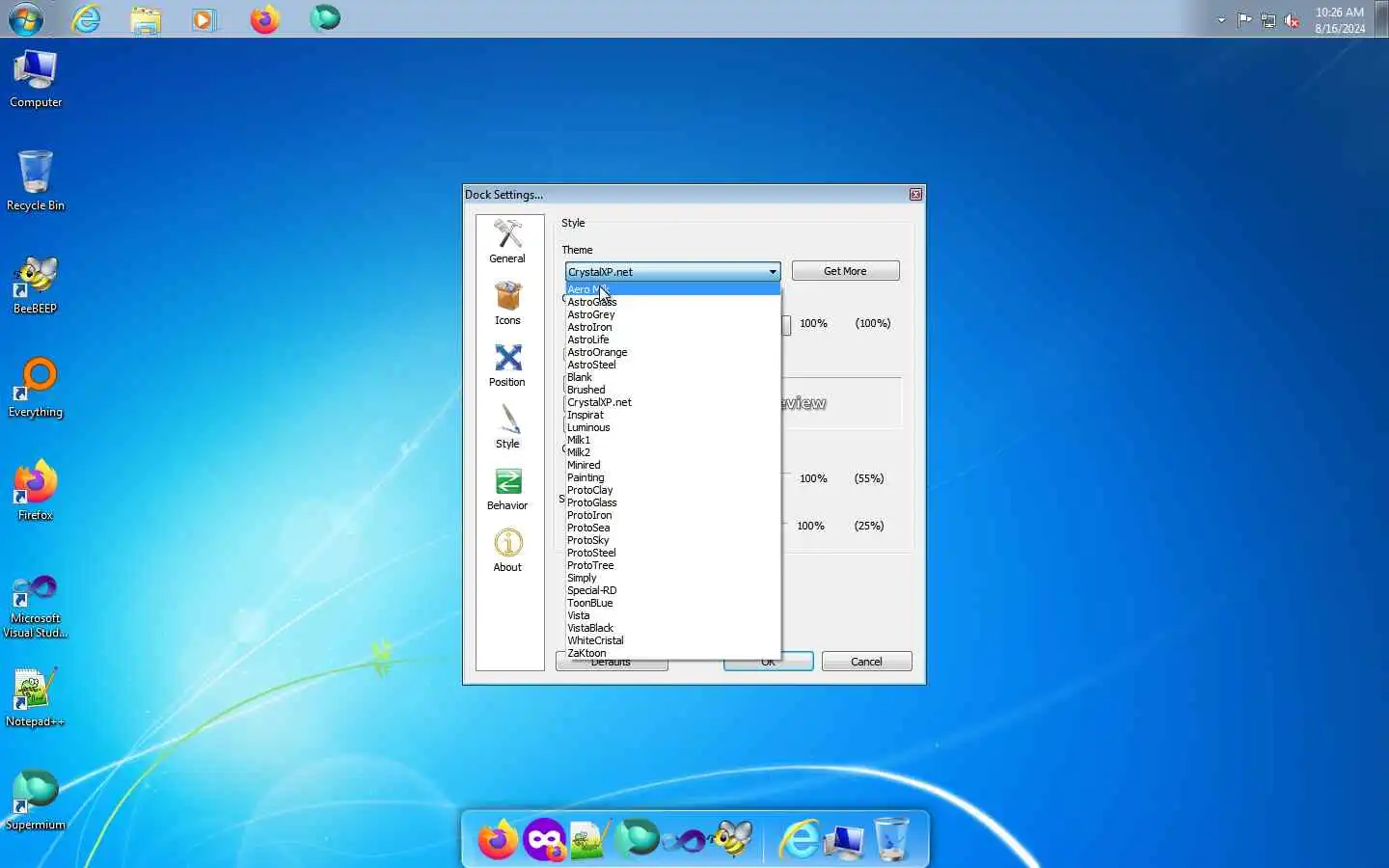Viewport: 1389px width, 868px height.
Task: Choose ProtoClay theme
Action: (x=672, y=490)
